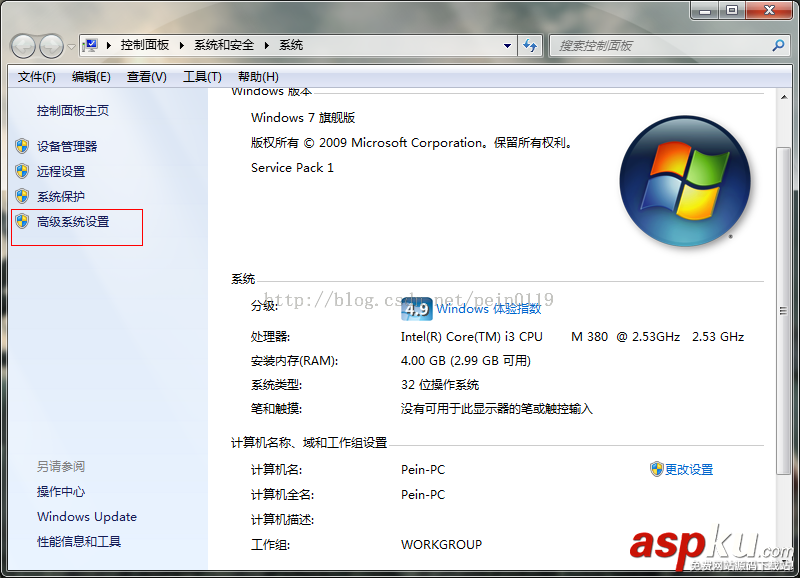Screen dimensions: 800x578
Task: Select the 计算机全名 value Pein-PC
Action: pos(422,495)
